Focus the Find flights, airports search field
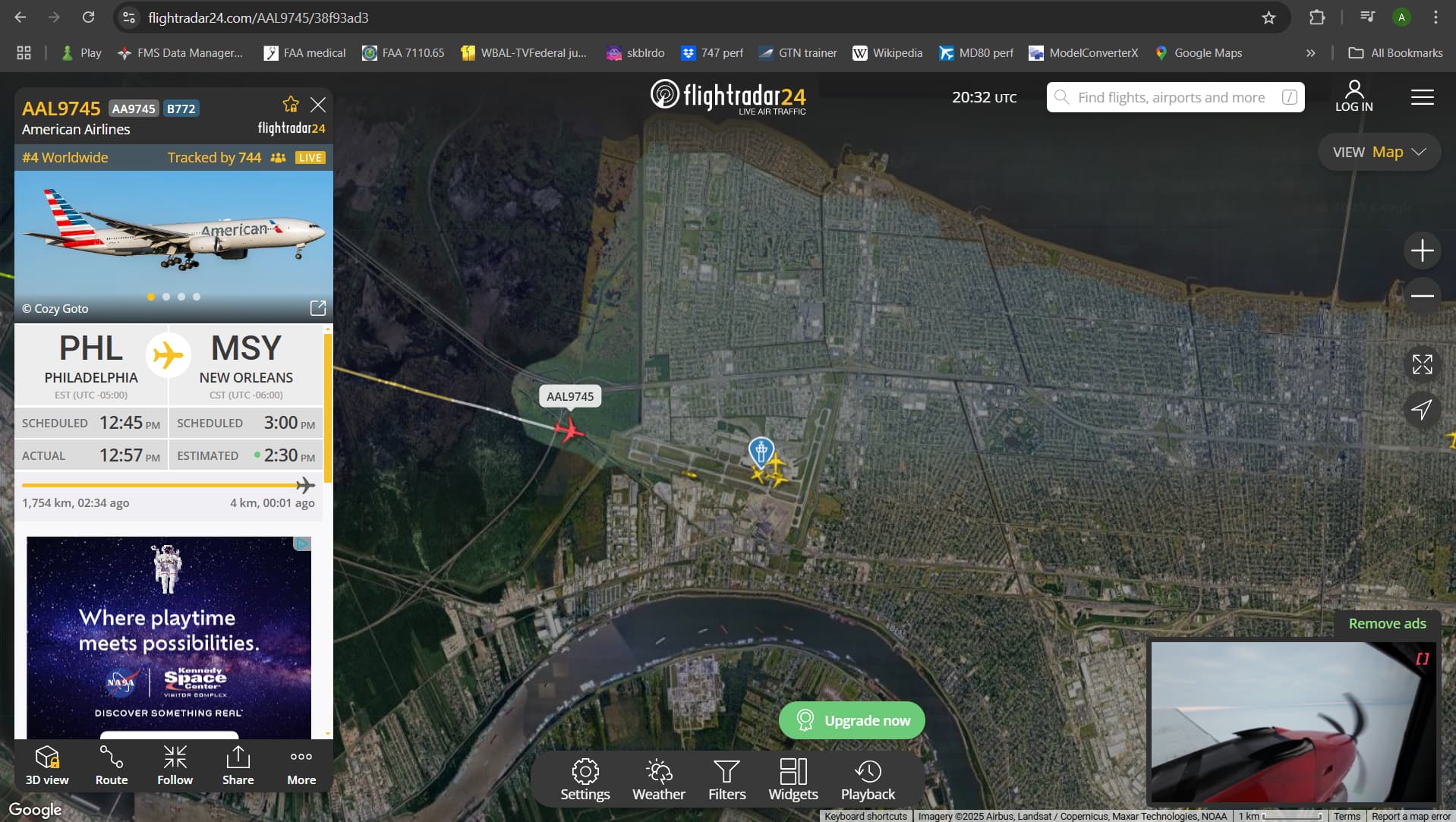1456x822 pixels. click(x=1175, y=97)
